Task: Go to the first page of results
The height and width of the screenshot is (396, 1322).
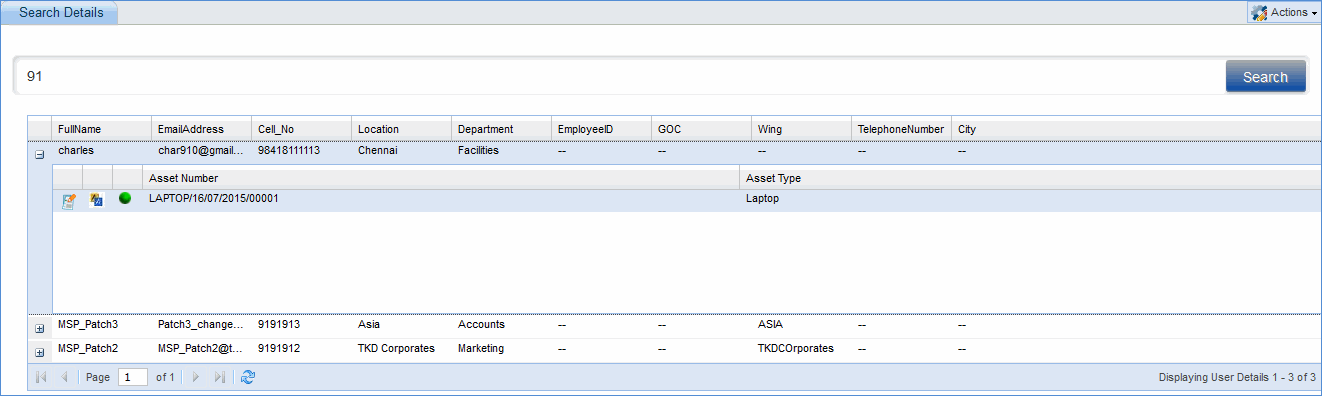Action: coord(41,377)
